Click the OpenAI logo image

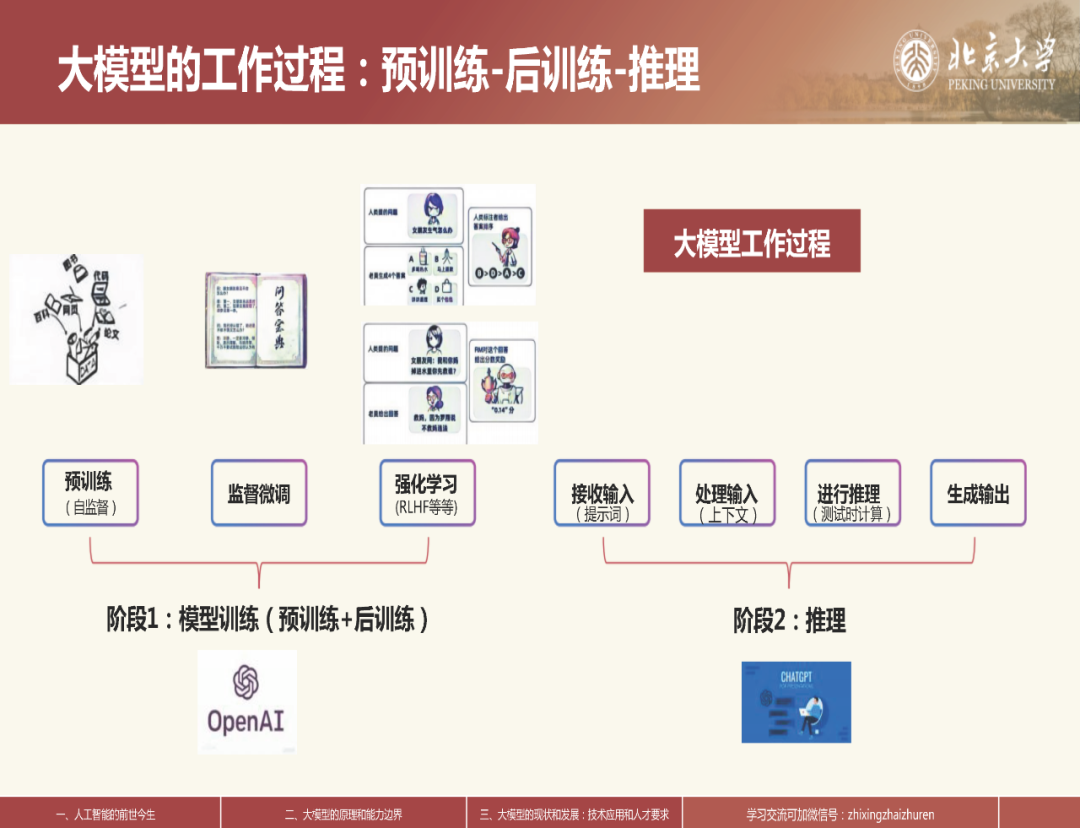(247, 702)
